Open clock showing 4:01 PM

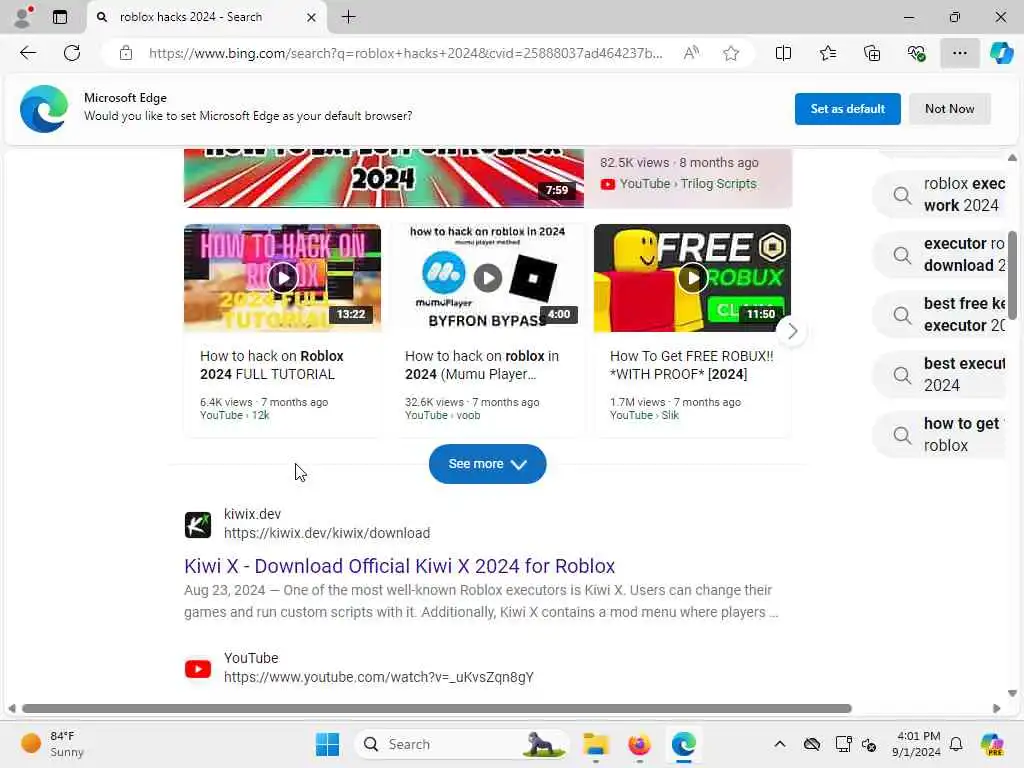pos(917,744)
